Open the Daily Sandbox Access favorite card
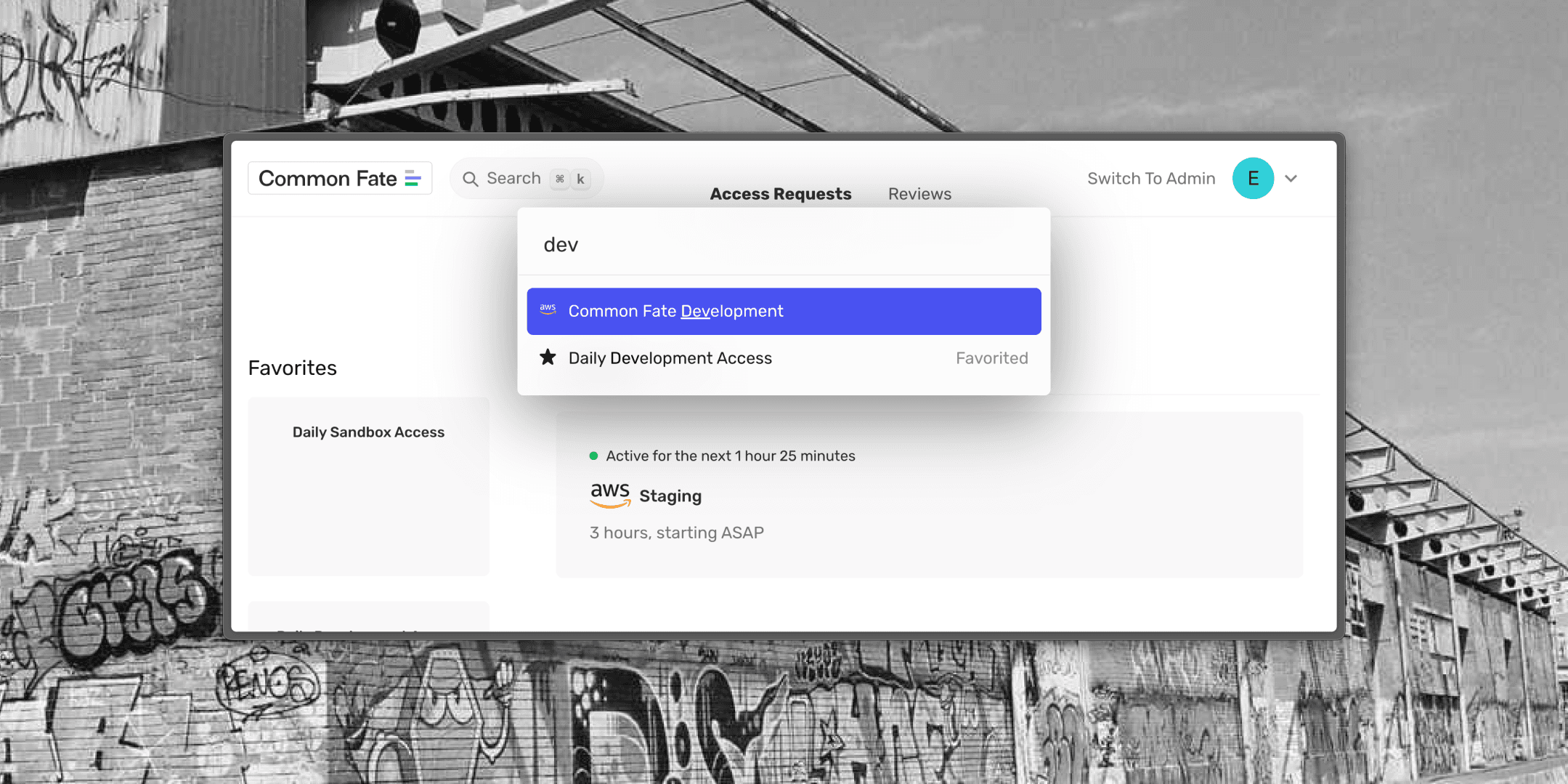Image resolution: width=1568 pixels, height=784 pixels. pyautogui.click(x=368, y=486)
